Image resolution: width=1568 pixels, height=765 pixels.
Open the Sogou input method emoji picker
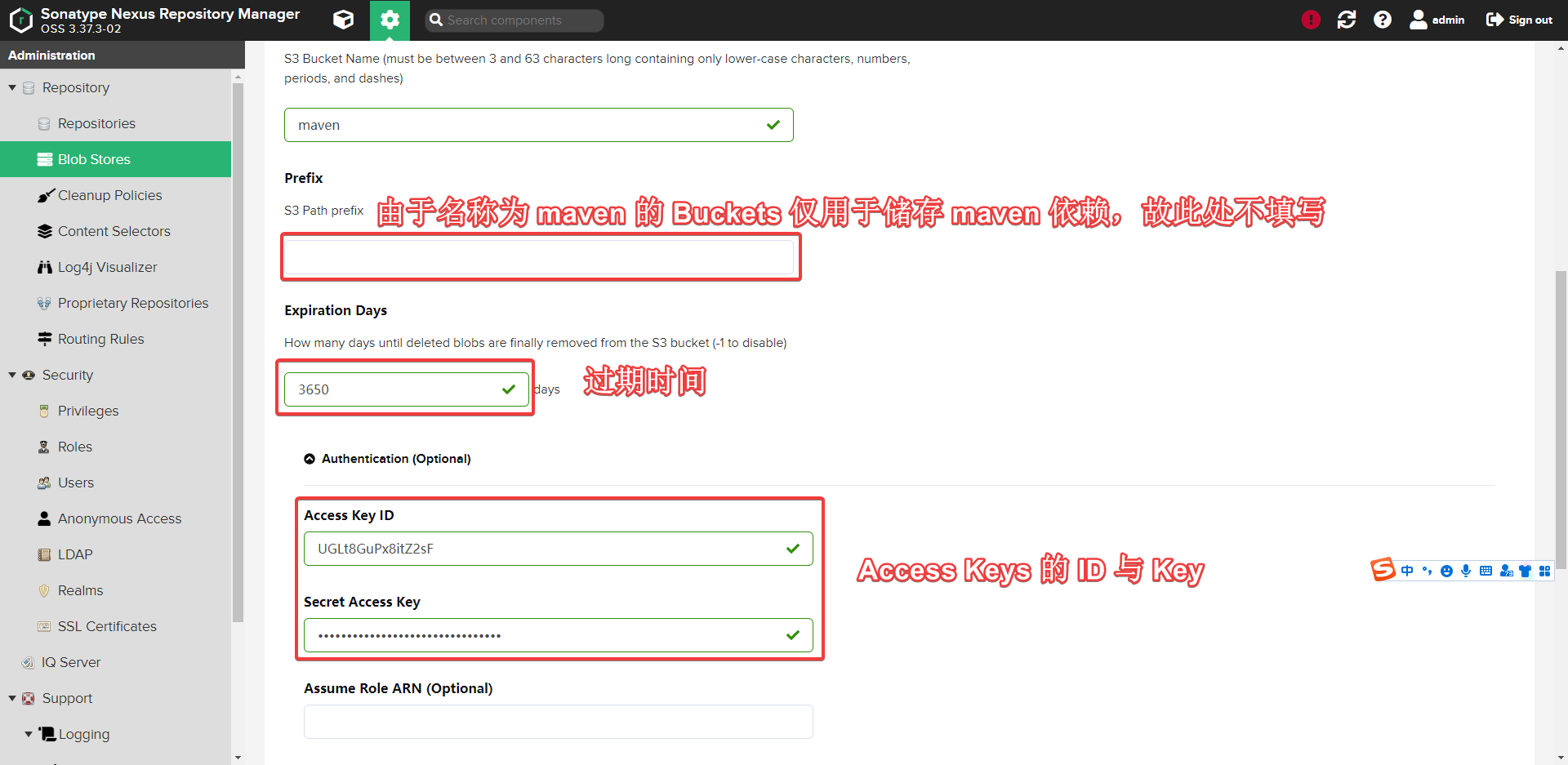(1447, 571)
